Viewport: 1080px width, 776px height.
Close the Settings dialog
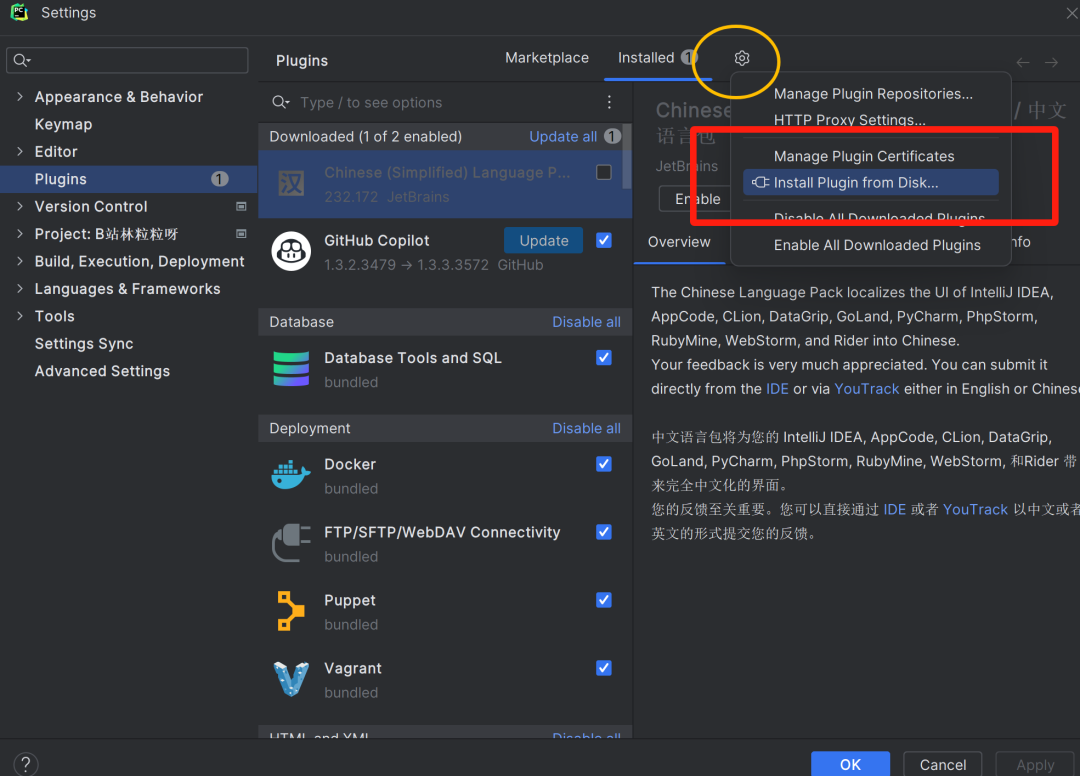(1072, 12)
